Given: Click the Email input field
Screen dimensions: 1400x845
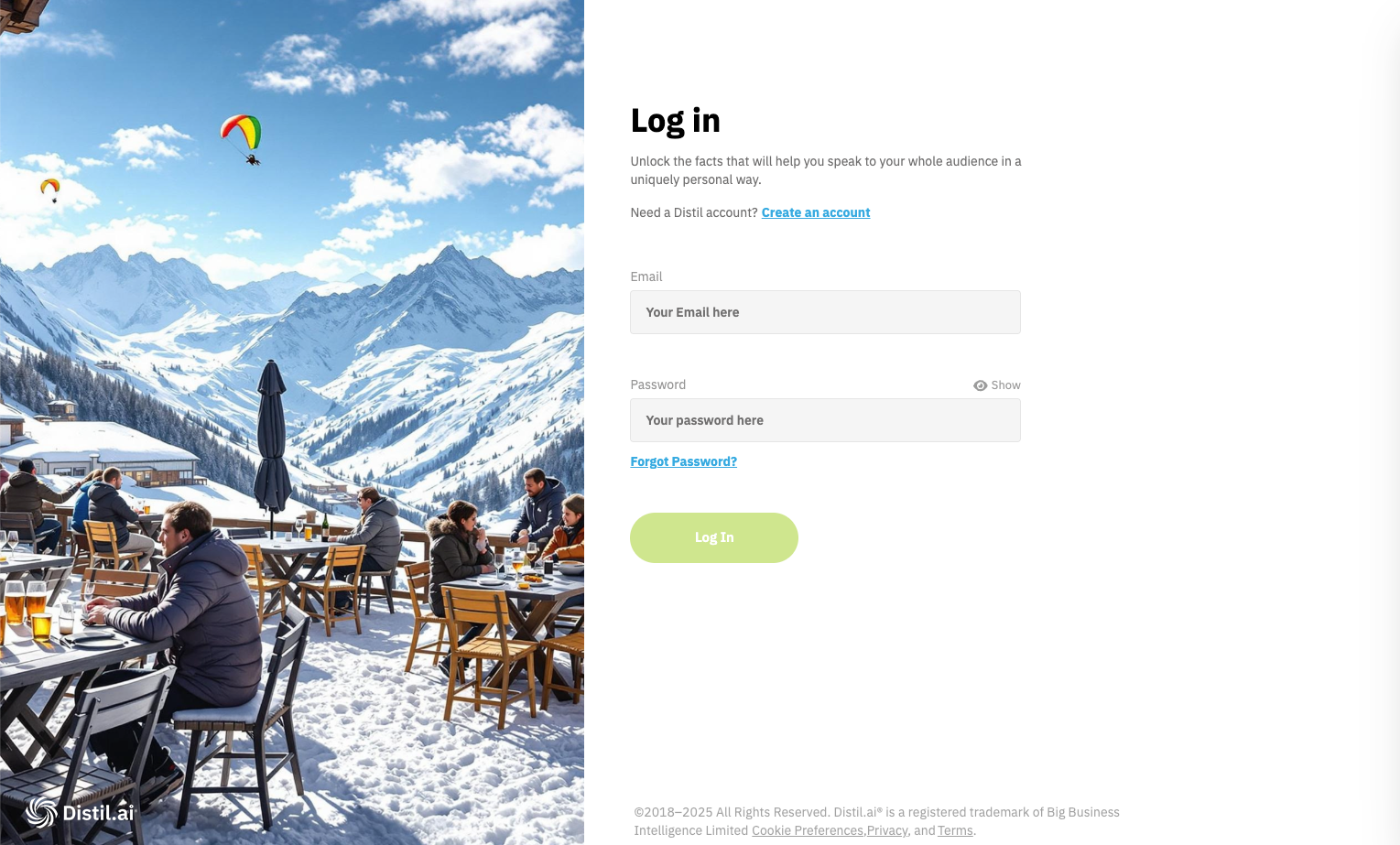Looking at the screenshot, I should tap(825, 312).
